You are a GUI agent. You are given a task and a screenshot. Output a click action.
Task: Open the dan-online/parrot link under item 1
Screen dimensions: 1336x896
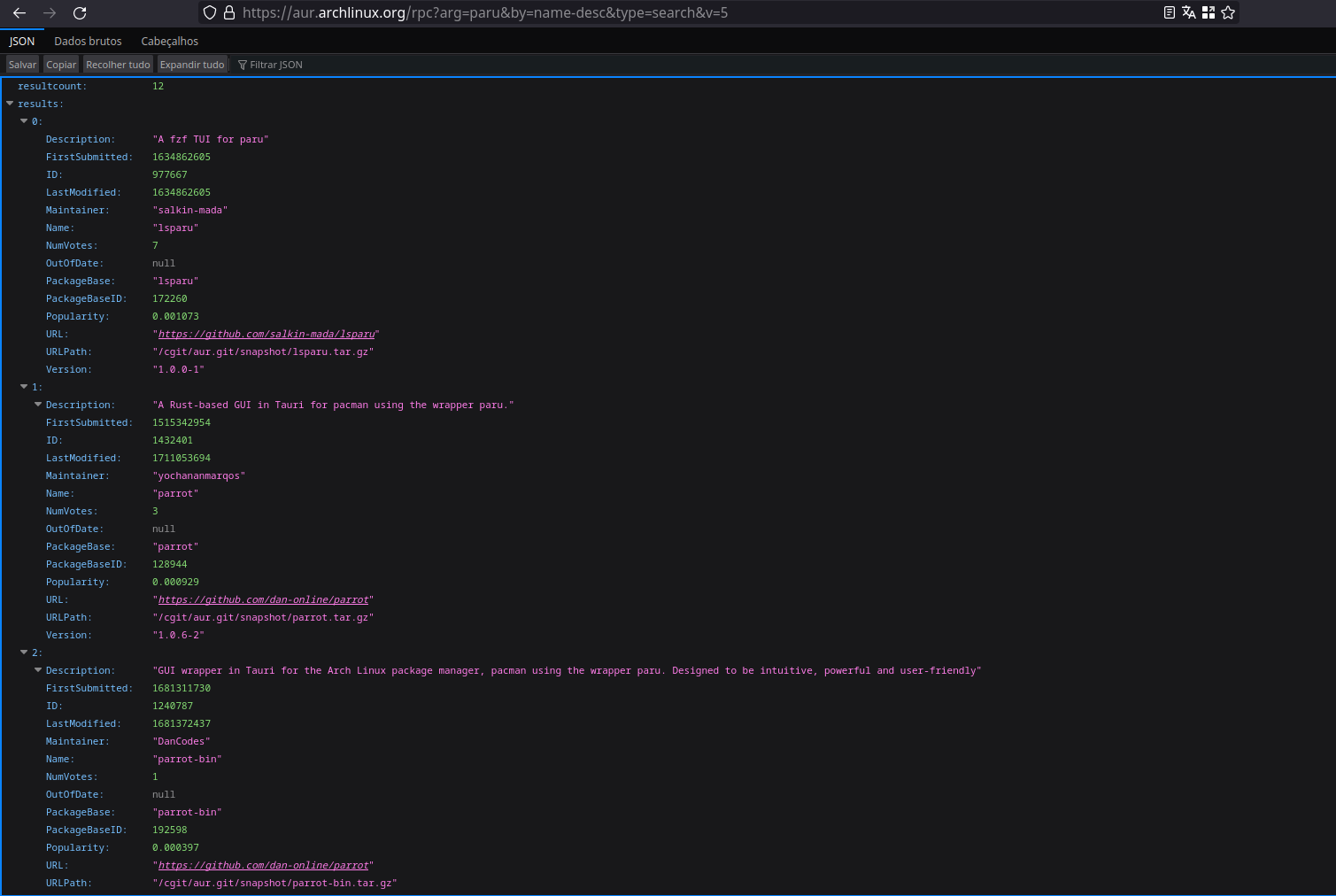(x=264, y=599)
